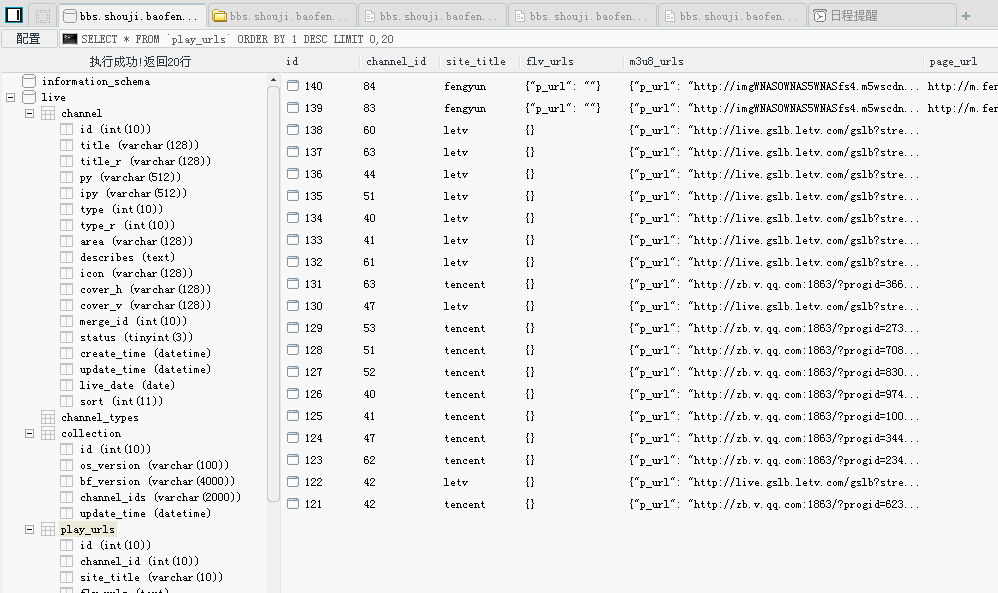
Task: Click the channel_types table icon
Action: pos(48,417)
